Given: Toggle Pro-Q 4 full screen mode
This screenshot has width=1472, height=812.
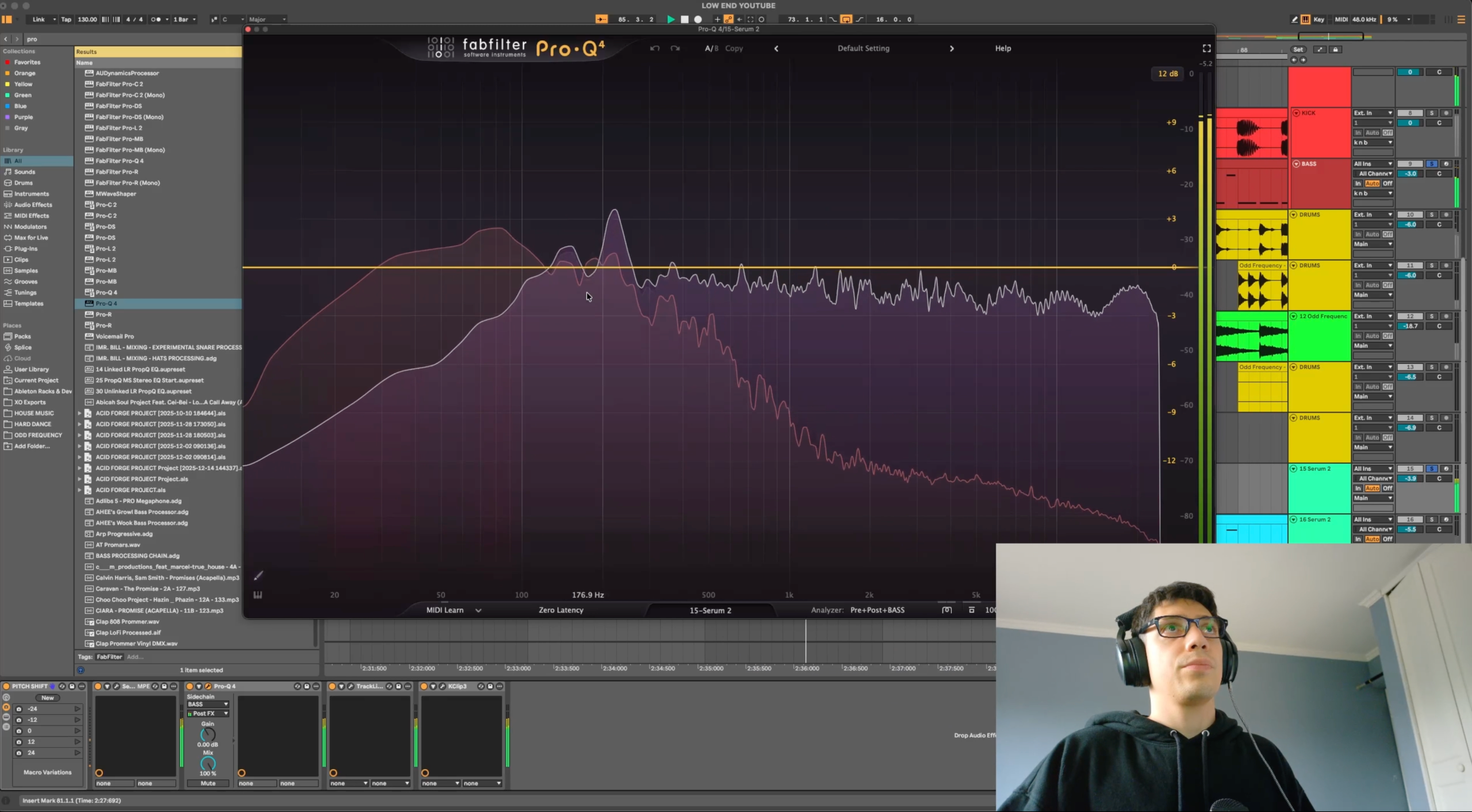Looking at the screenshot, I should point(1206,48).
